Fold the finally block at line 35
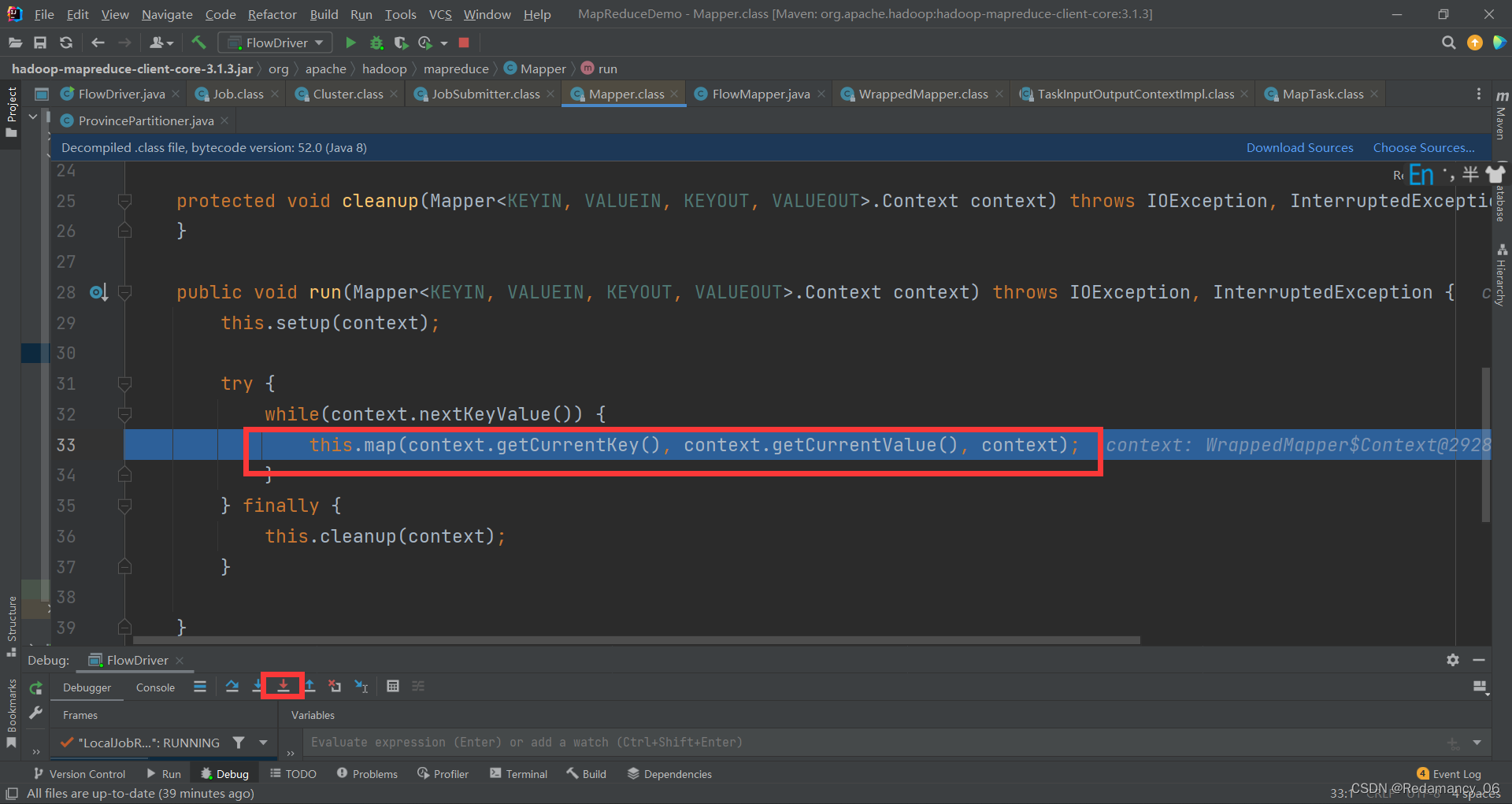This screenshot has height=804, width=1512. click(x=124, y=506)
